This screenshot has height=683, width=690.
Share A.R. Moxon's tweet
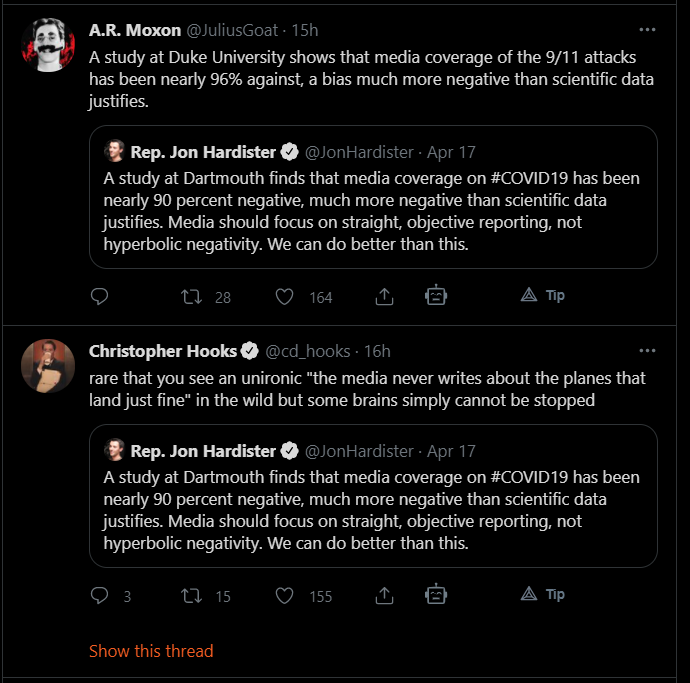click(384, 296)
